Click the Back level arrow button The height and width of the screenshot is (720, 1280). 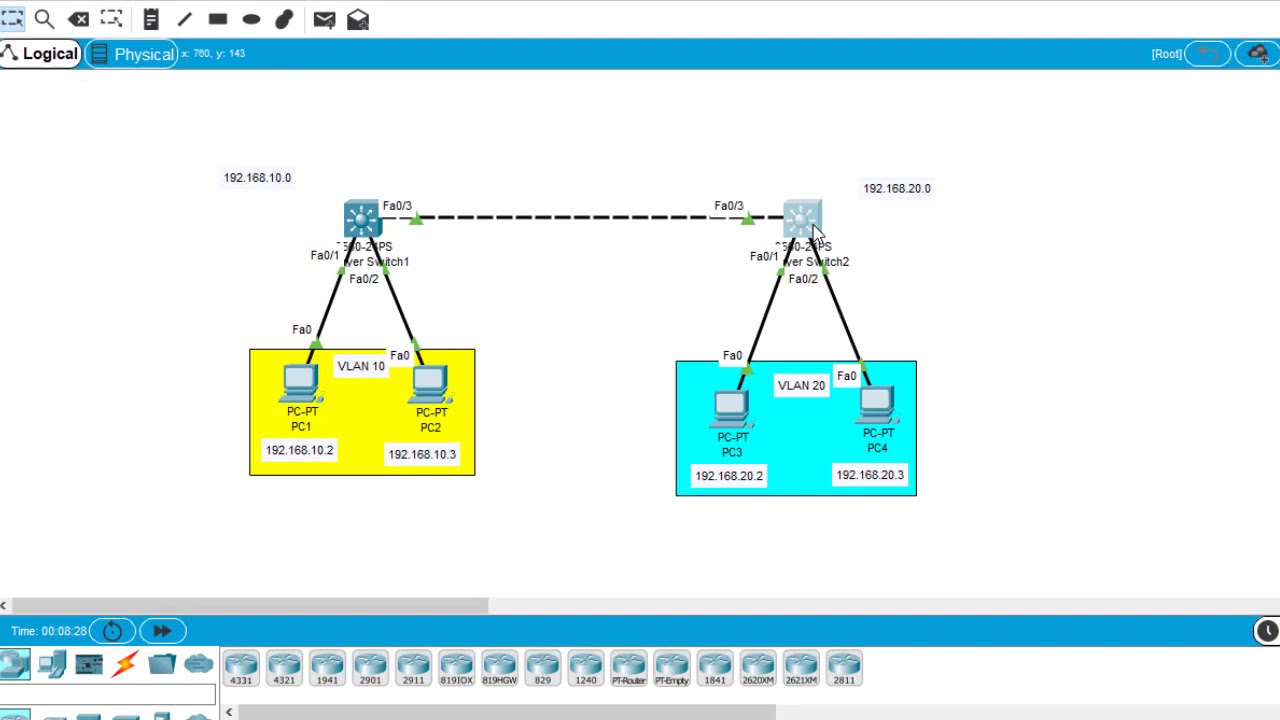1210,54
